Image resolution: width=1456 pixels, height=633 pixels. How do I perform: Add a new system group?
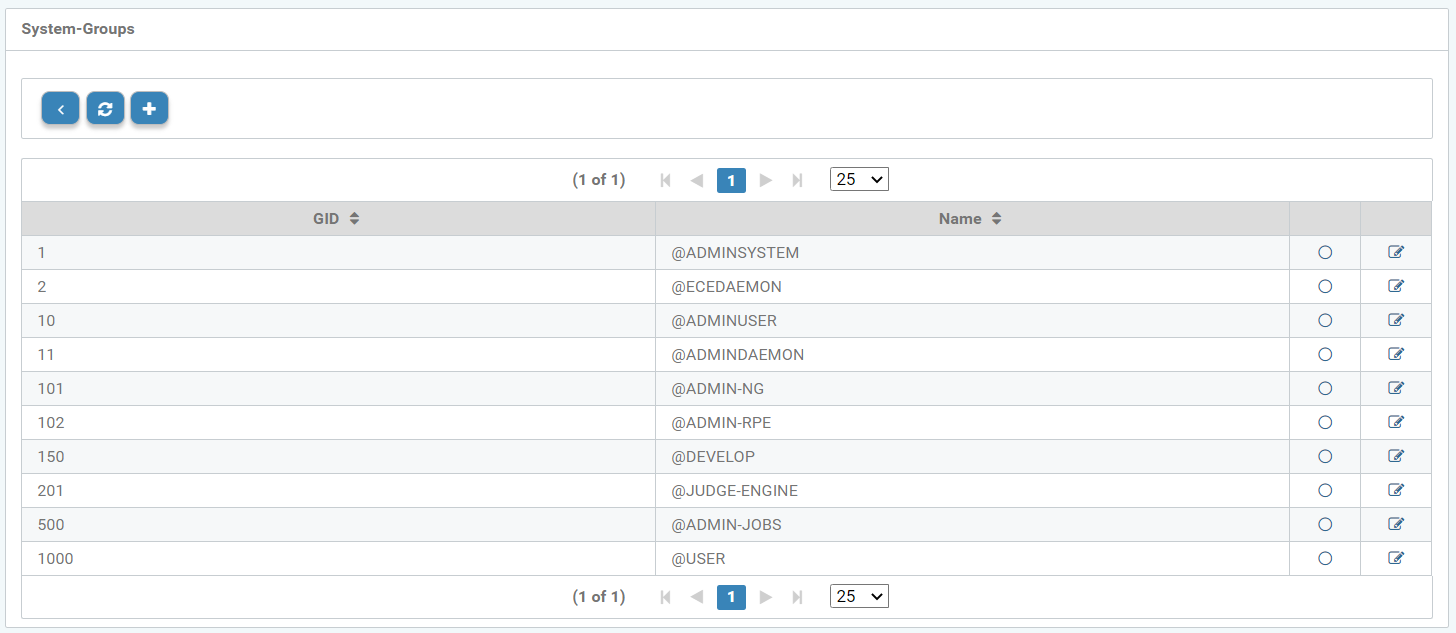tap(149, 109)
